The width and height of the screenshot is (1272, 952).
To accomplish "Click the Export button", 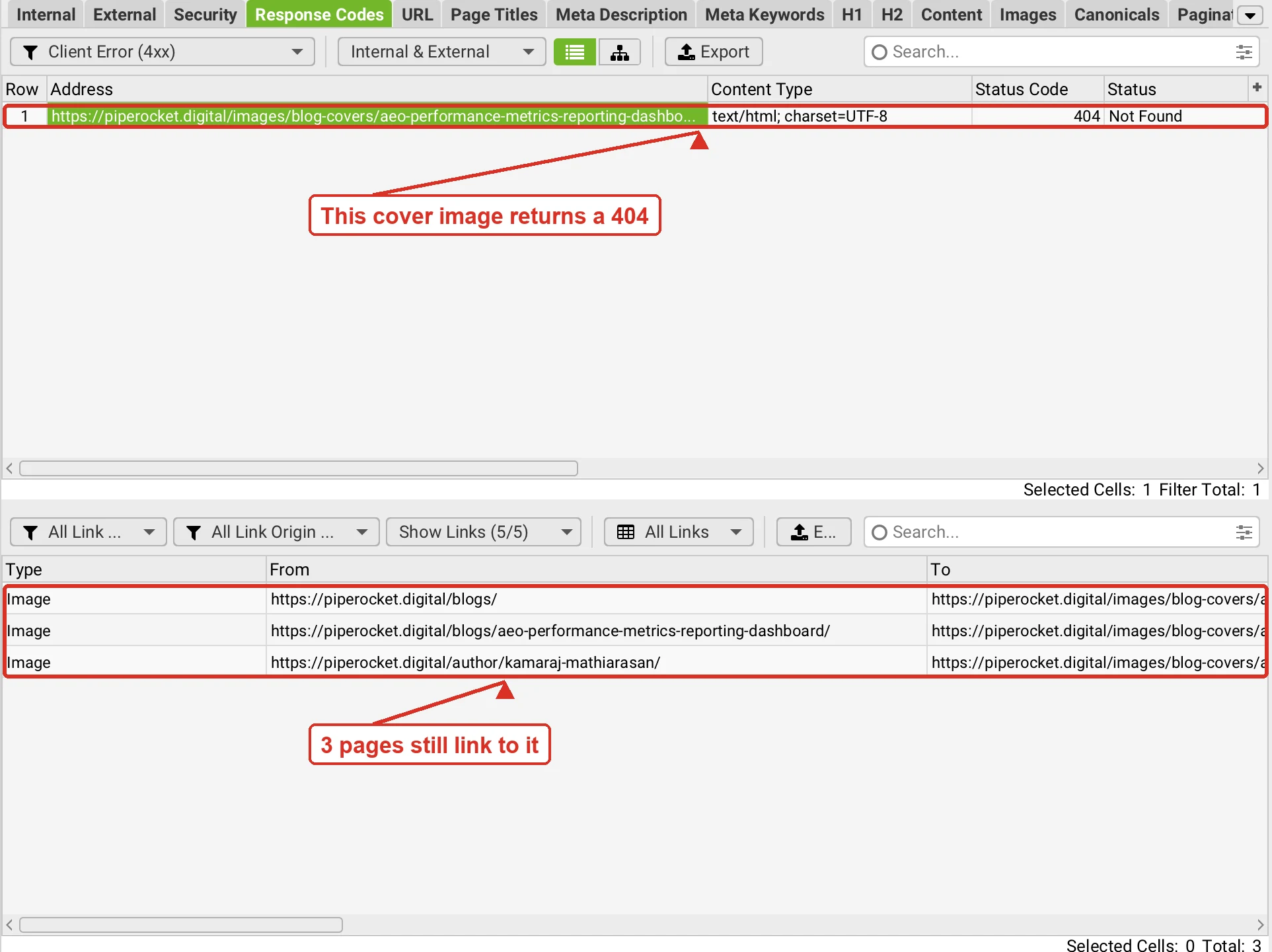I will (714, 52).
